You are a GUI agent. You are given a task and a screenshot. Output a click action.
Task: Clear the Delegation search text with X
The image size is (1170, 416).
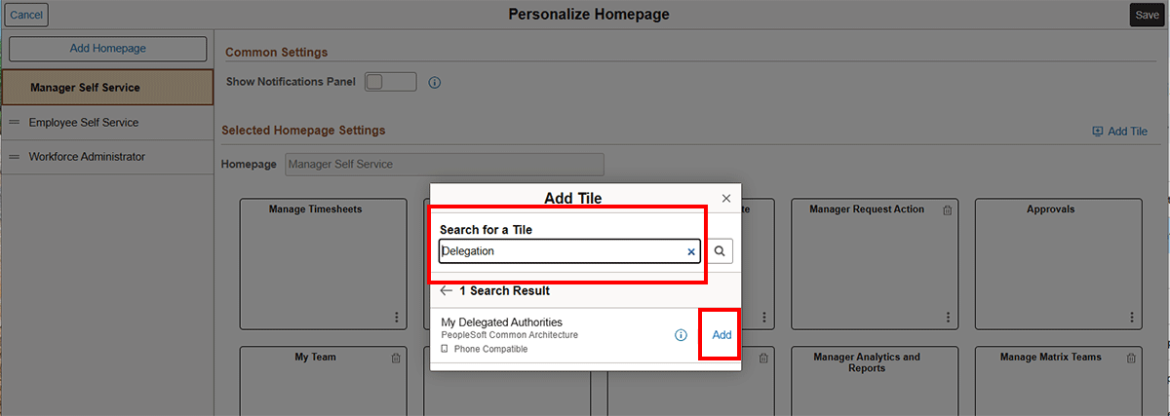pos(690,252)
